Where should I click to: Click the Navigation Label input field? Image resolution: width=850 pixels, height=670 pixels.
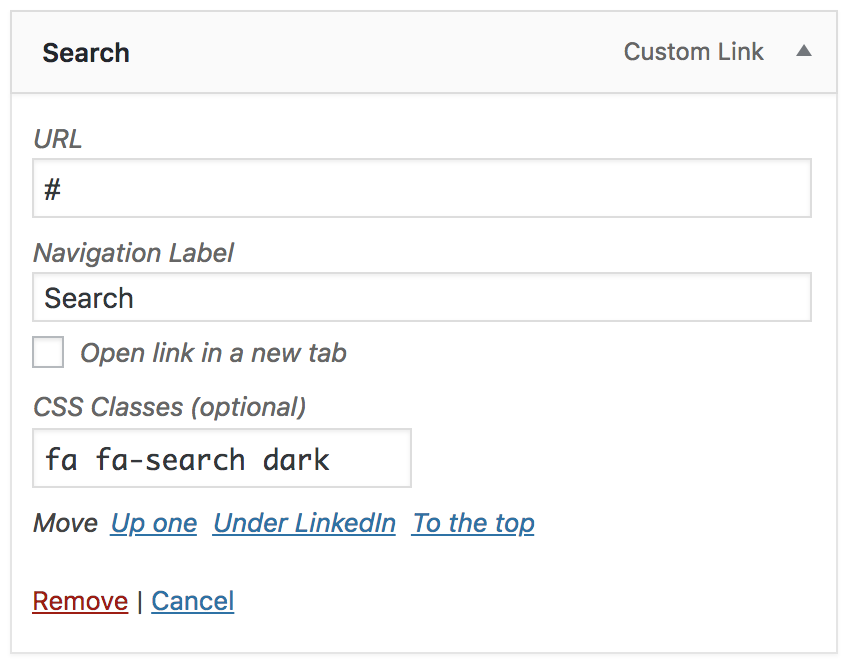coord(421,298)
